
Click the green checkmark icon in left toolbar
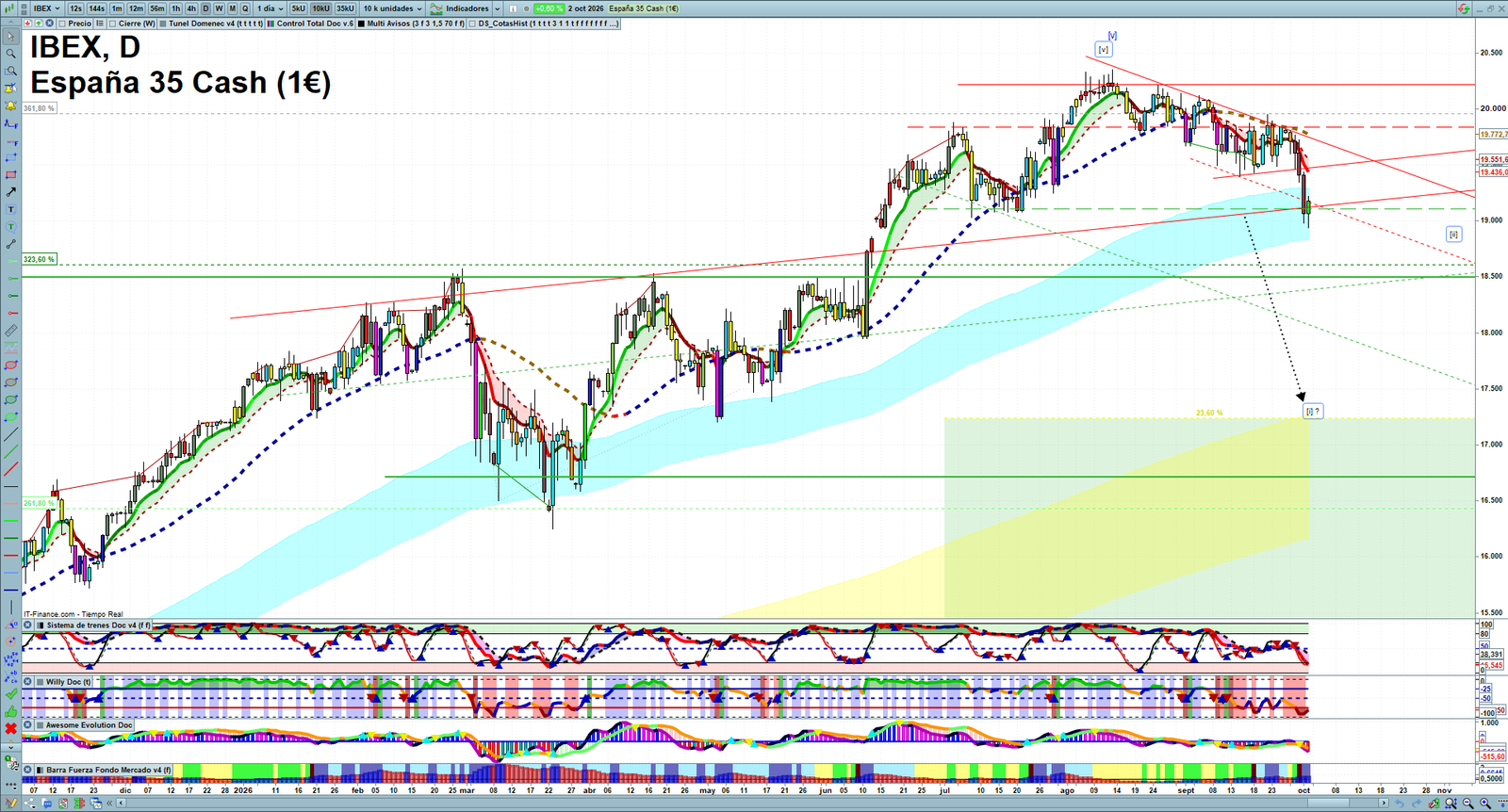(x=10, y=694)
